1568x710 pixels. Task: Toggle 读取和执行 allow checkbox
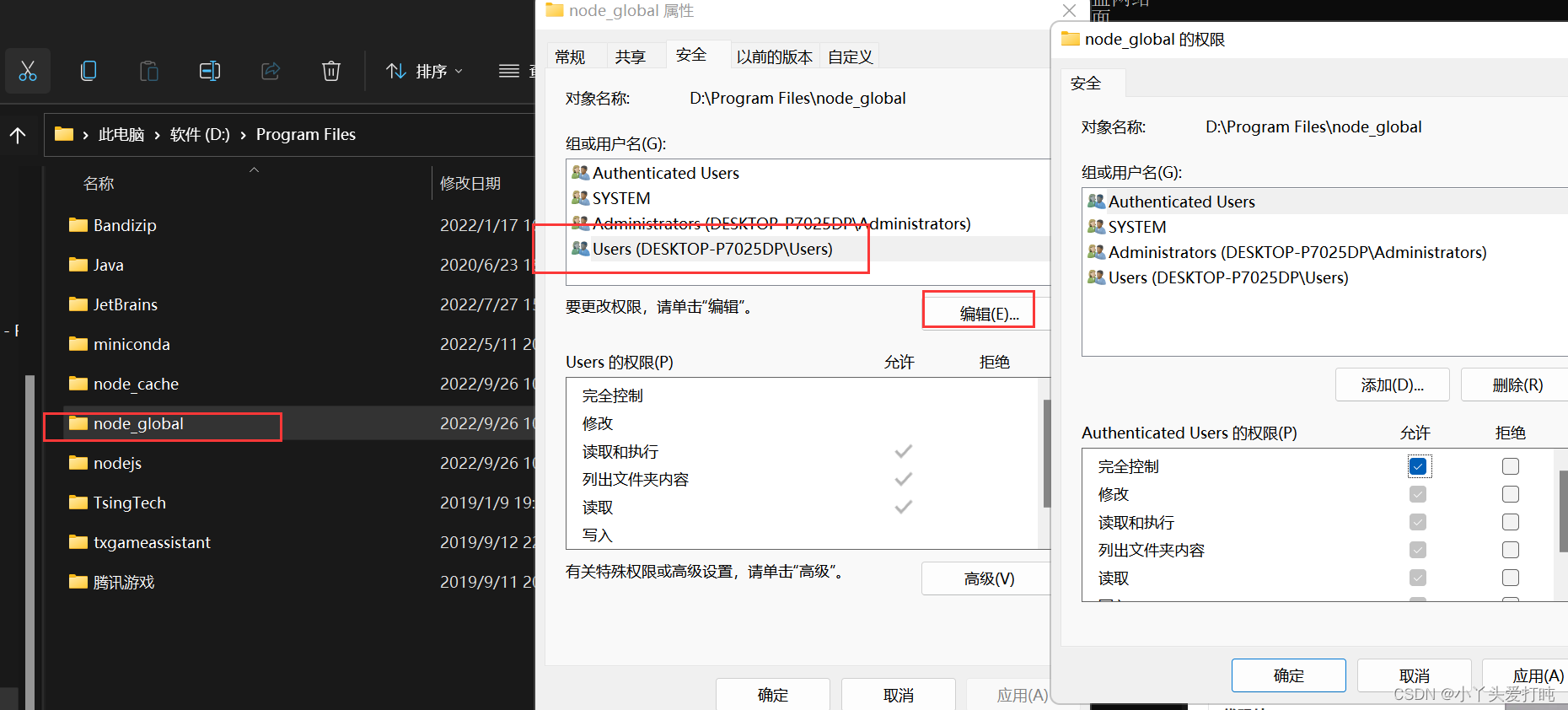pos(1418,522)
